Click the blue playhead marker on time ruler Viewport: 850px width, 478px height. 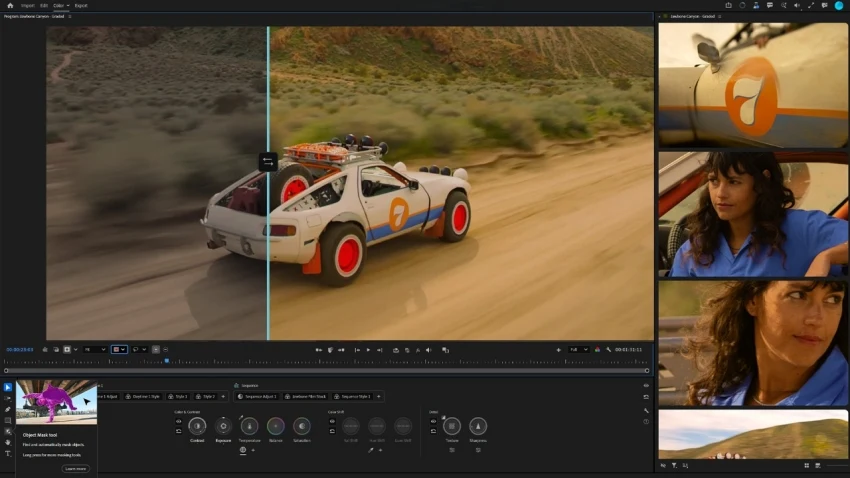[167, 360]
